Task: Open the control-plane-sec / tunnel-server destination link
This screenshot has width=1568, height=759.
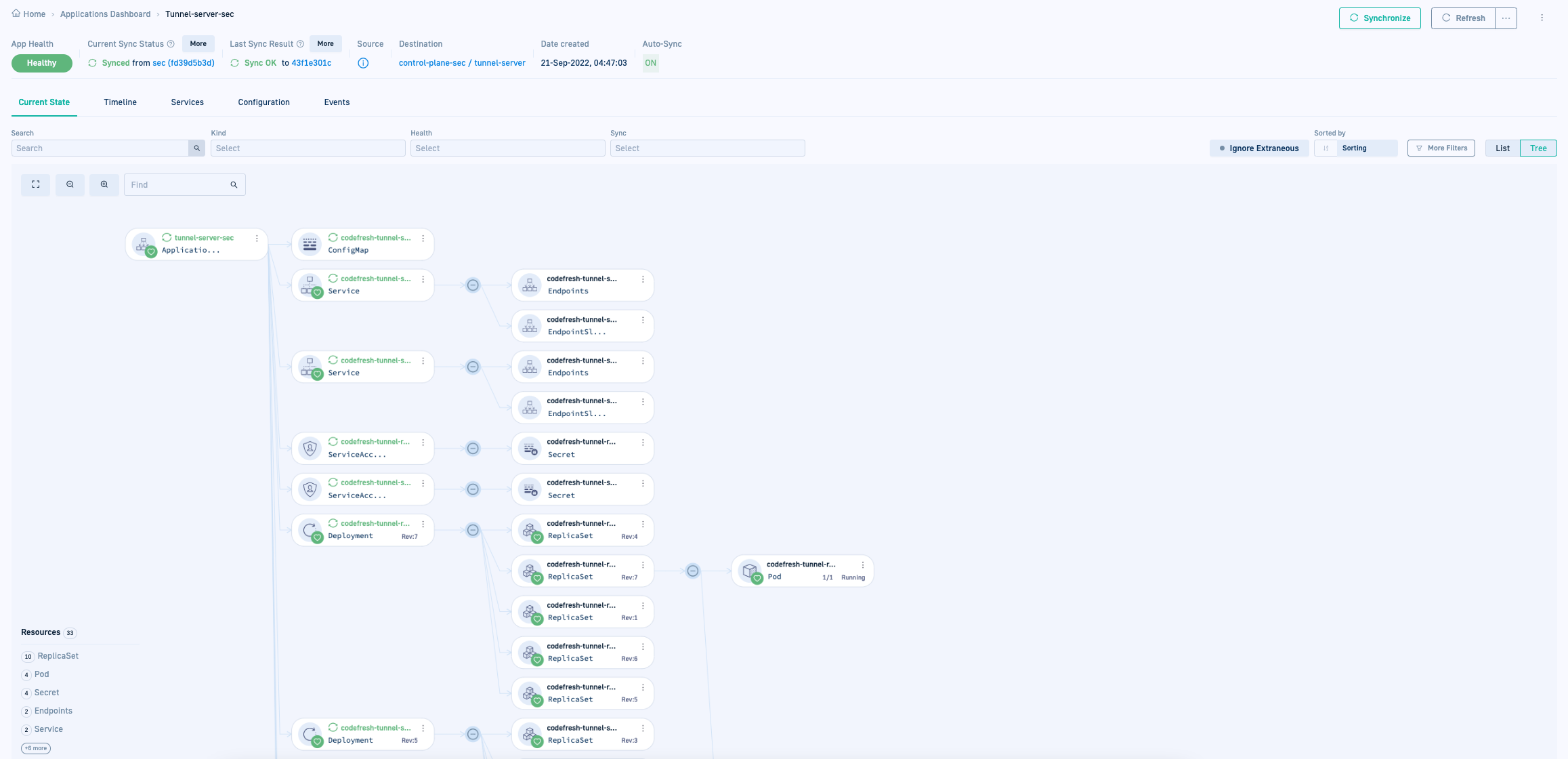Action: [462, 63]
